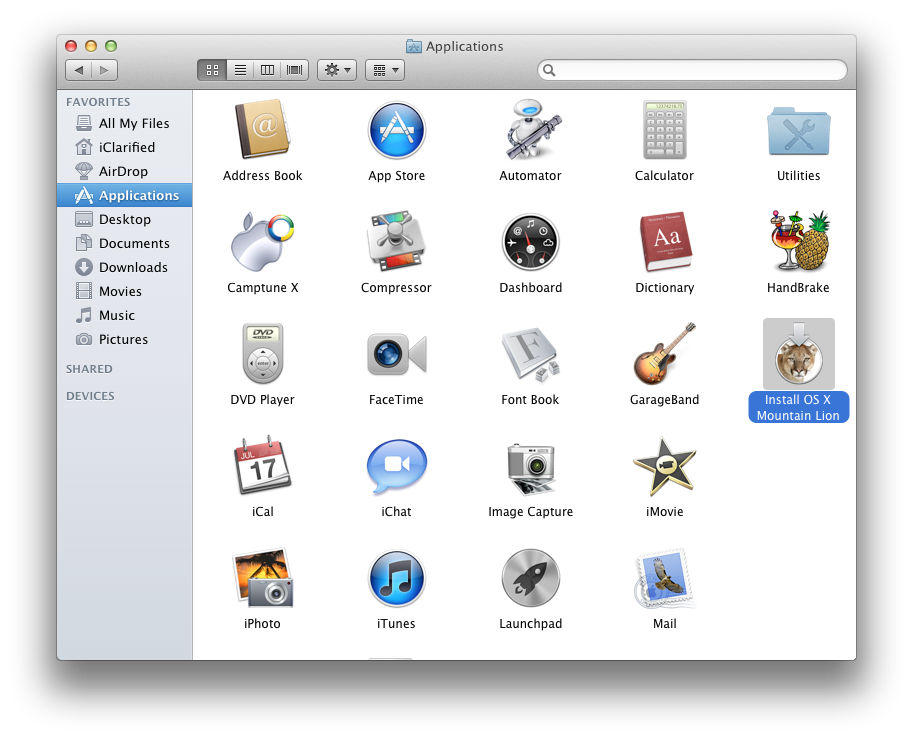Switch to icon view mode
Viewport: 913px width, 739px height.
212,70
